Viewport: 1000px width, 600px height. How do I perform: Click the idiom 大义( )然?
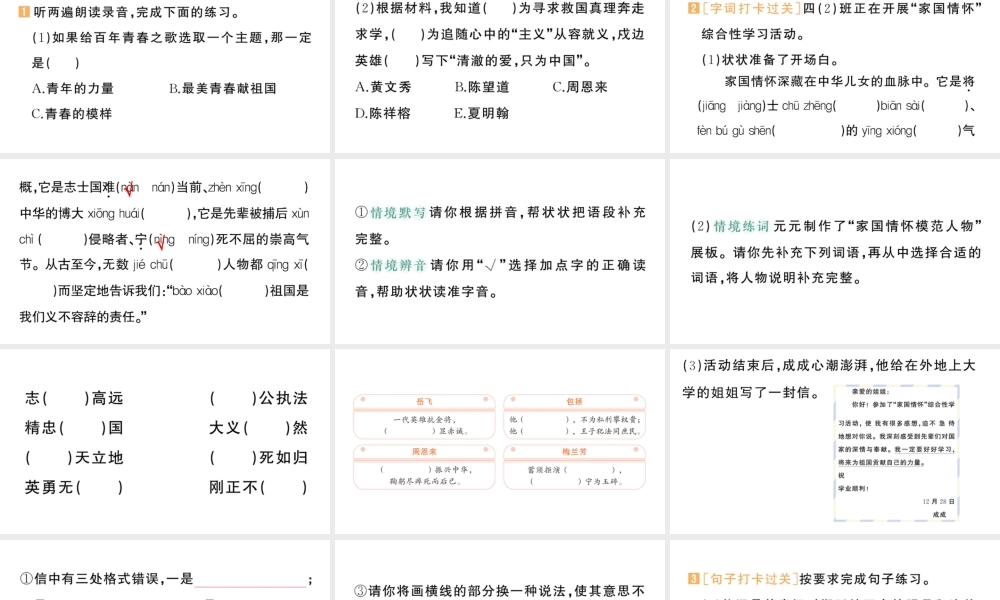coord(258,428)
